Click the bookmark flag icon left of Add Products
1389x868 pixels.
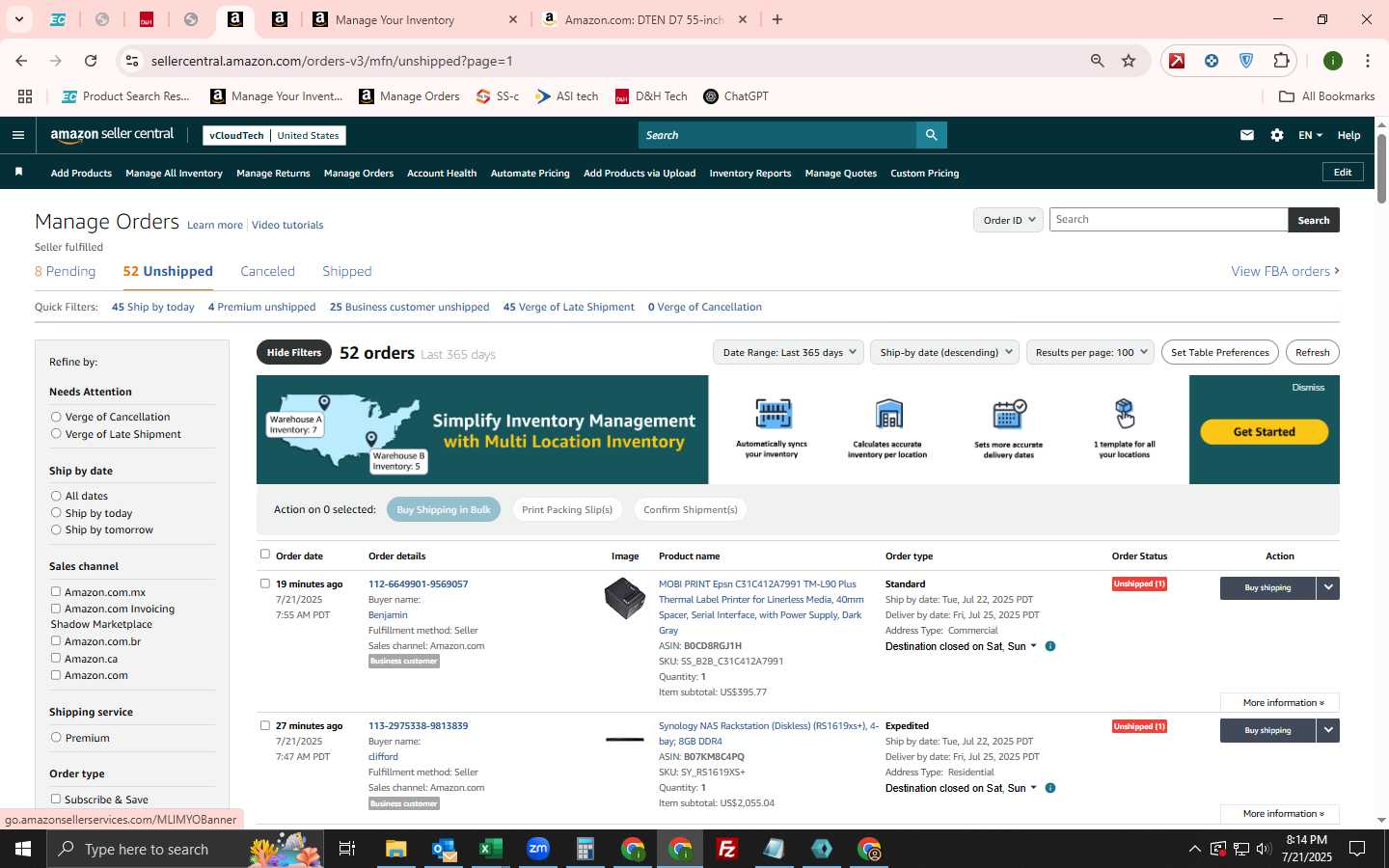point(18,172)
